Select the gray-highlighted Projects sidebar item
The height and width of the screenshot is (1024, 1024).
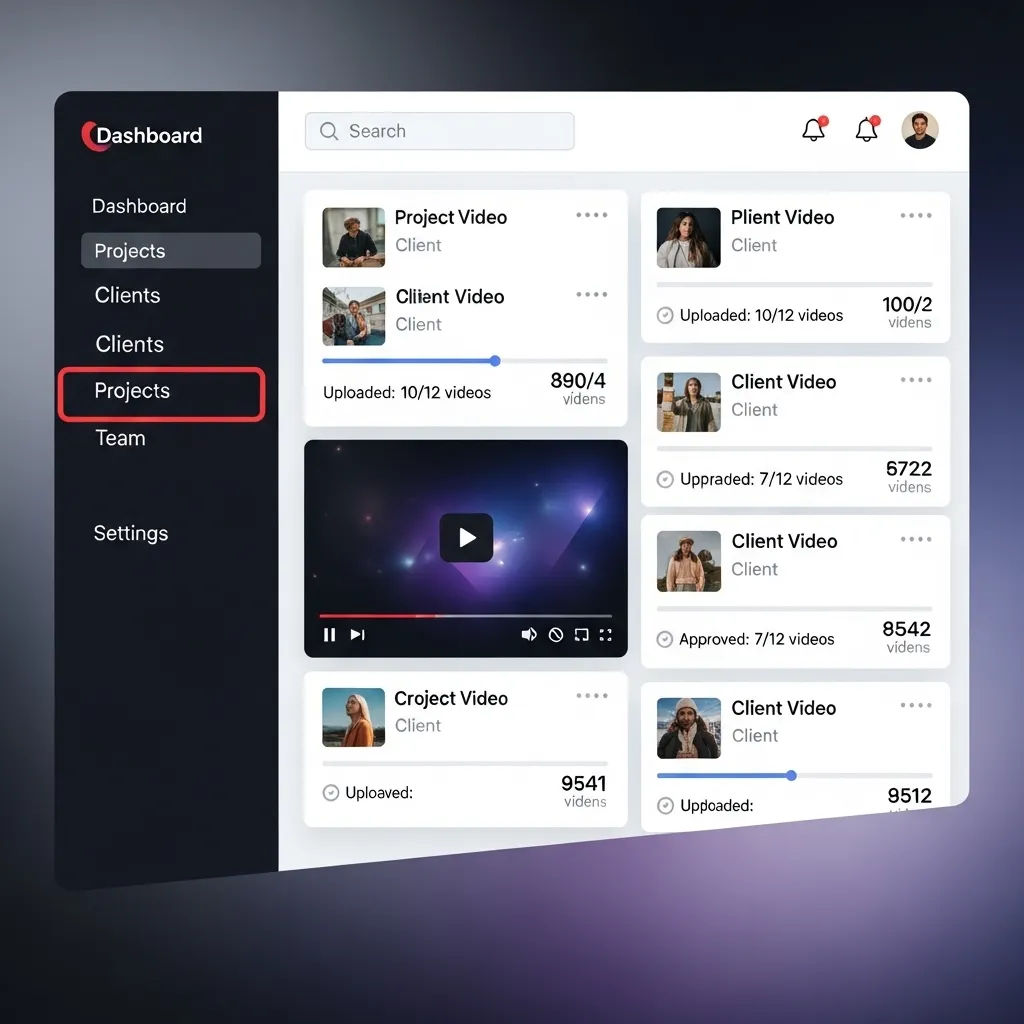[x=171, y=251]
